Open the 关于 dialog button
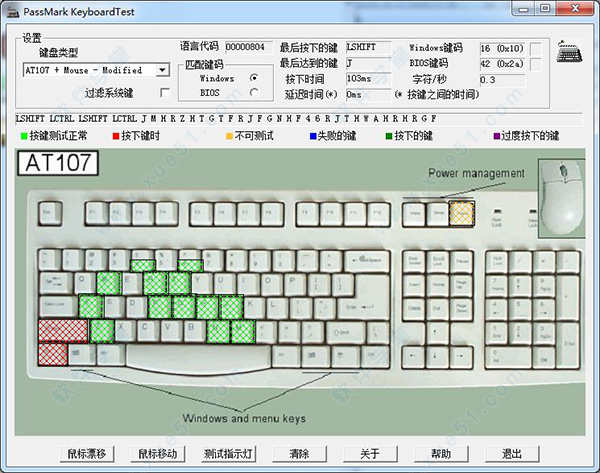 (x=370, y=454)
